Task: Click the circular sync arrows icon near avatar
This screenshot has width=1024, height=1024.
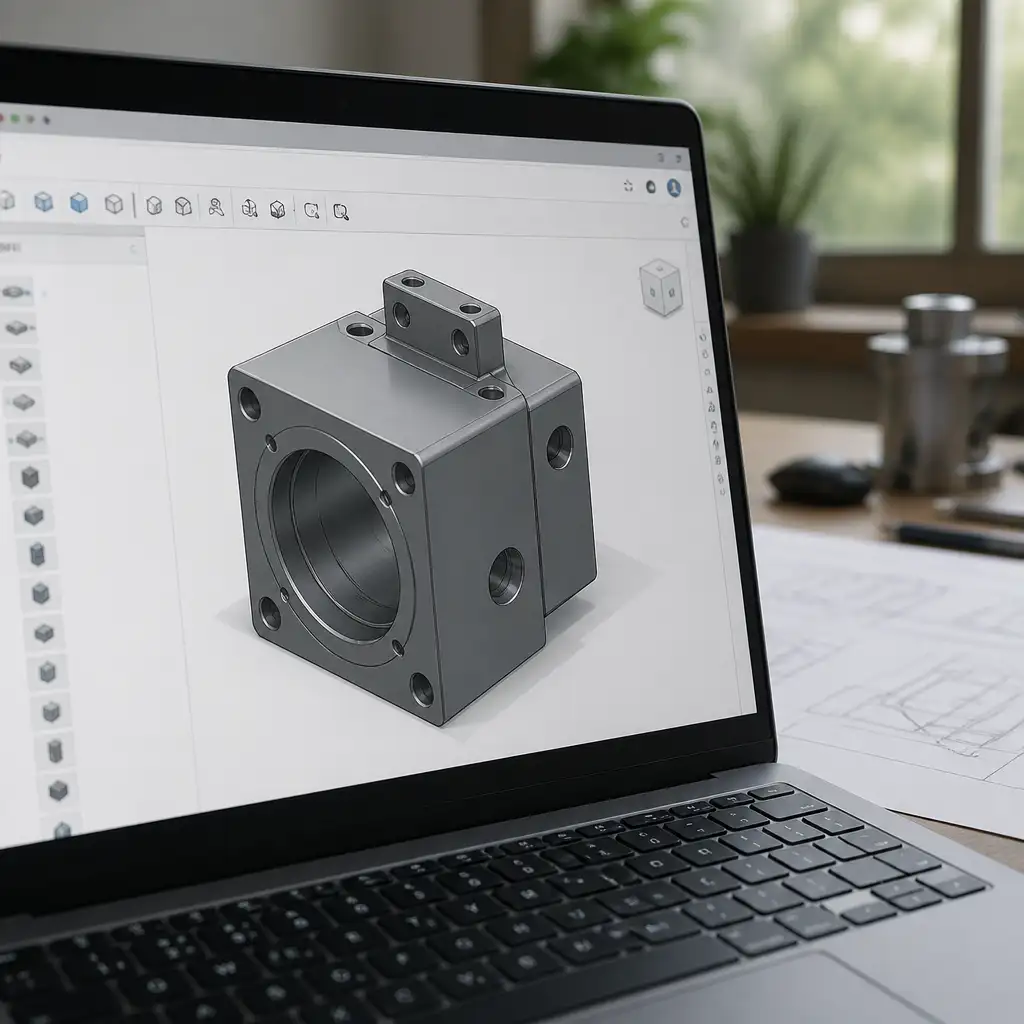Action: coord(628,186)
